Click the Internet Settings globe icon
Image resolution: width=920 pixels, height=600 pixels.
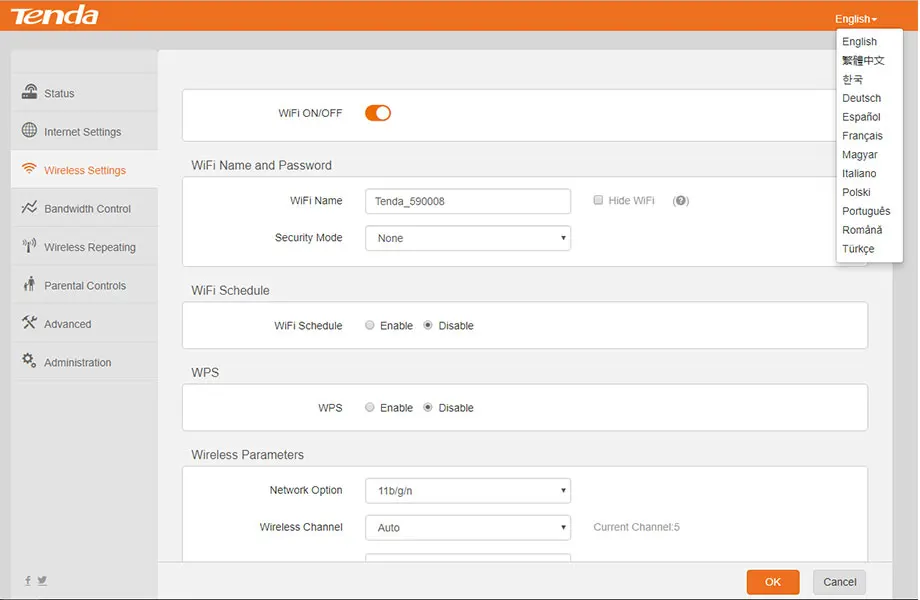click(x=29, y=131)
